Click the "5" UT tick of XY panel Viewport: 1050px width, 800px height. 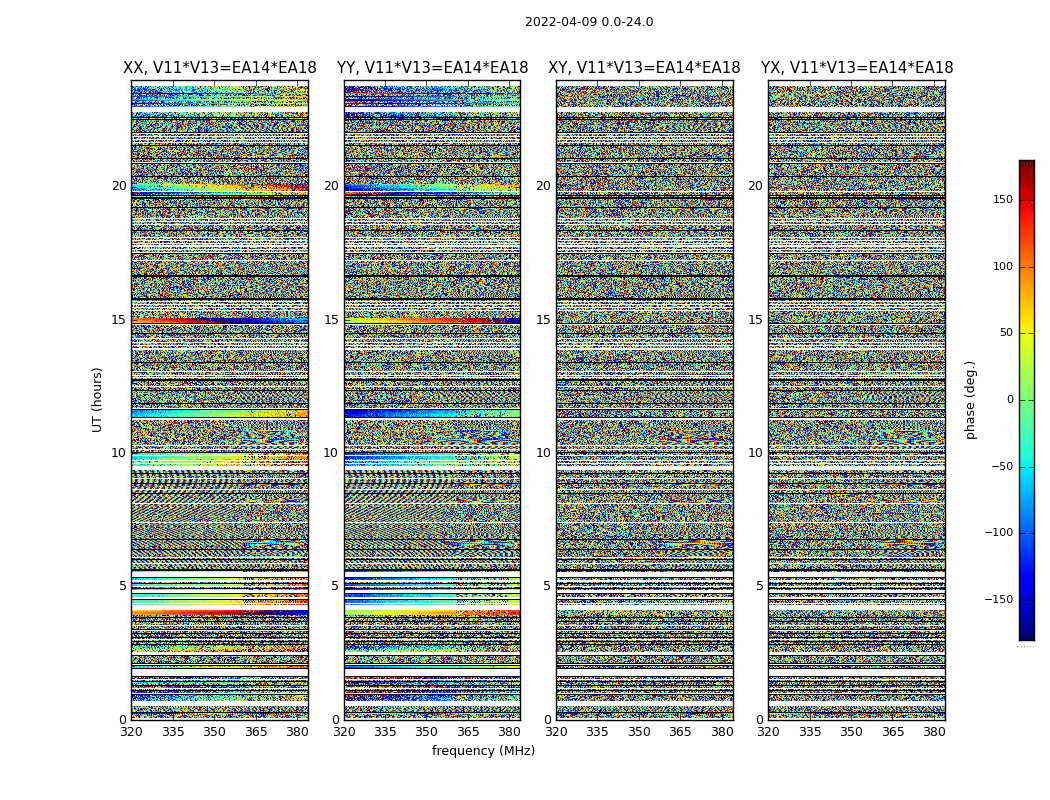[x=546, y=586]
